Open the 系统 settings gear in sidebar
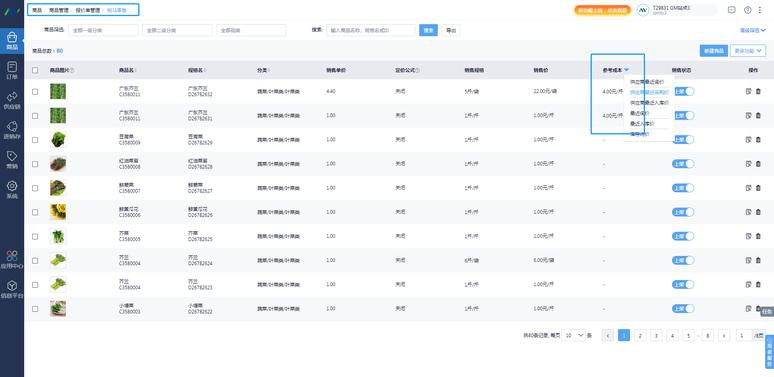Viewport: 774px width, 377px height. click(x=12, y=189)
